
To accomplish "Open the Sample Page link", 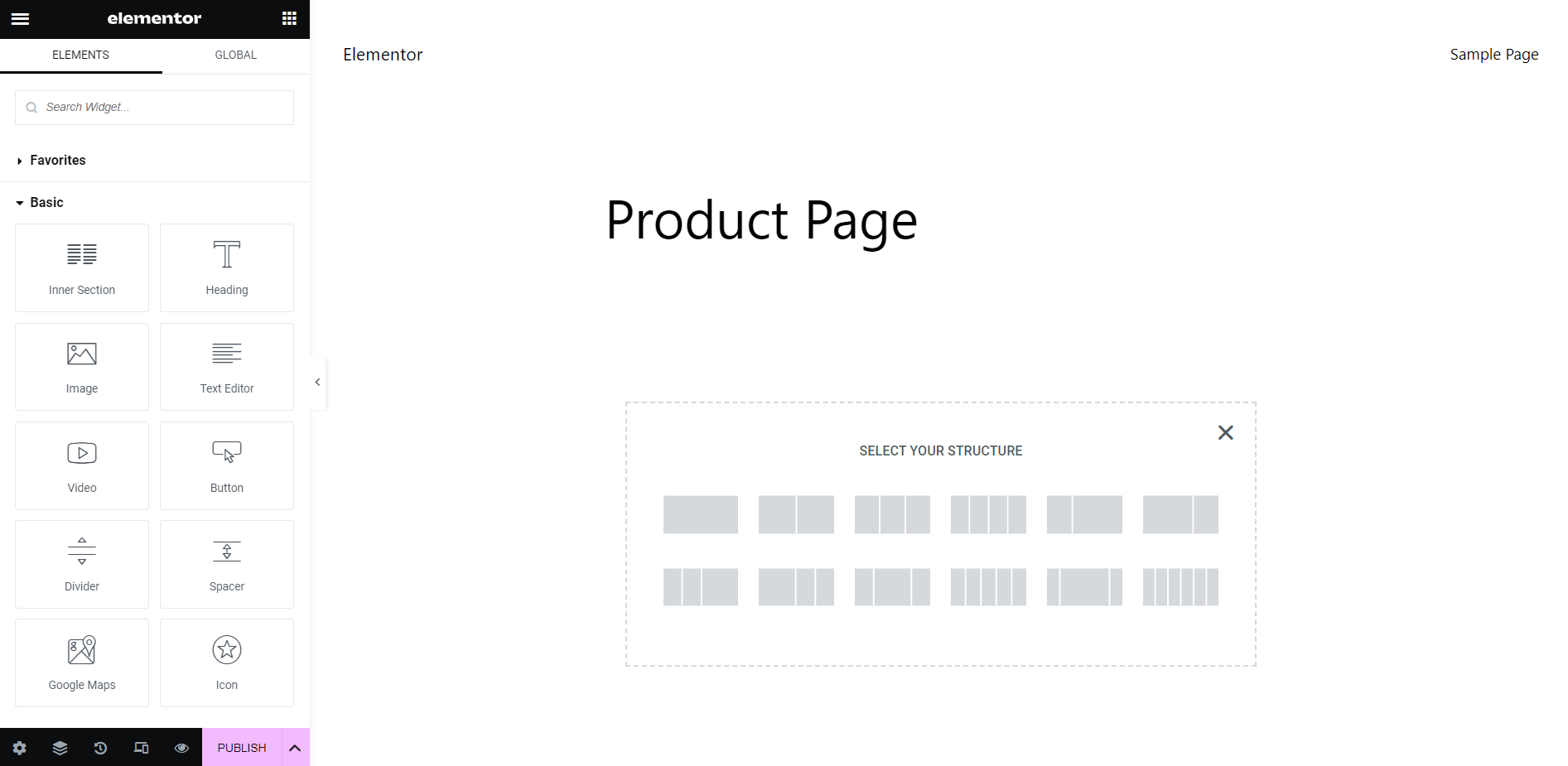I will click(1494, 55).
